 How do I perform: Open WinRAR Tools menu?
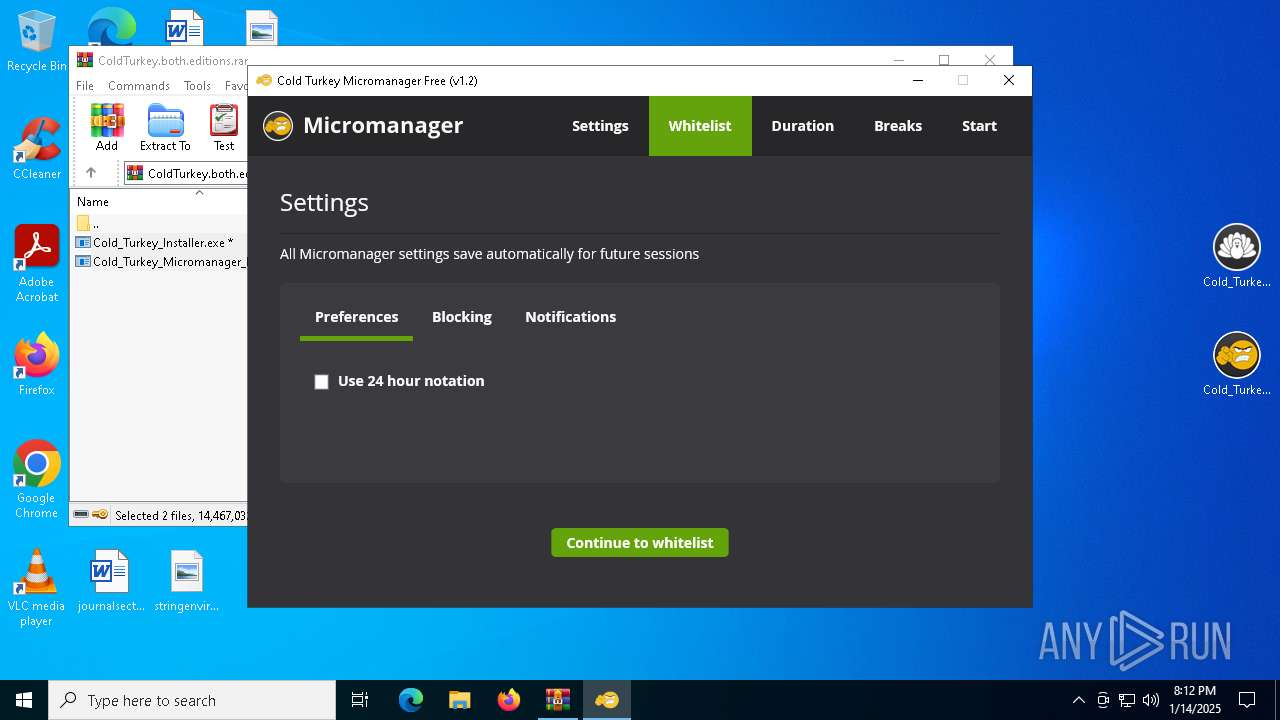point(197,86)
